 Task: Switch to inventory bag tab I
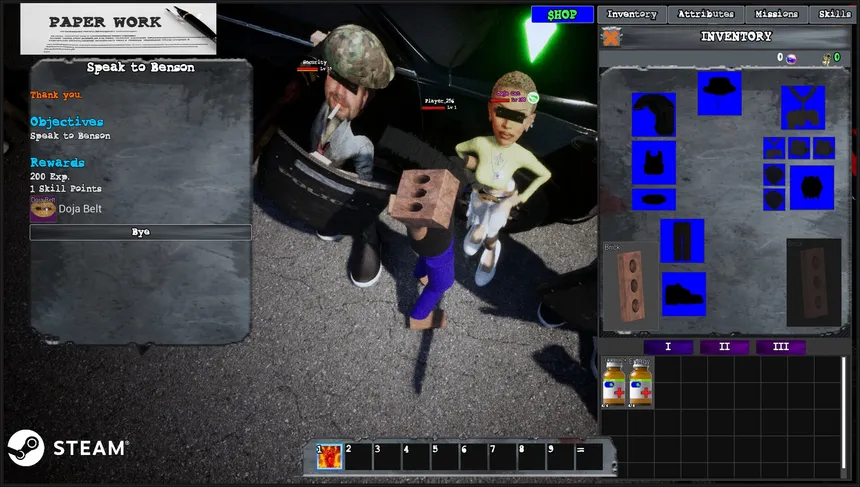(x=668, y=347)
